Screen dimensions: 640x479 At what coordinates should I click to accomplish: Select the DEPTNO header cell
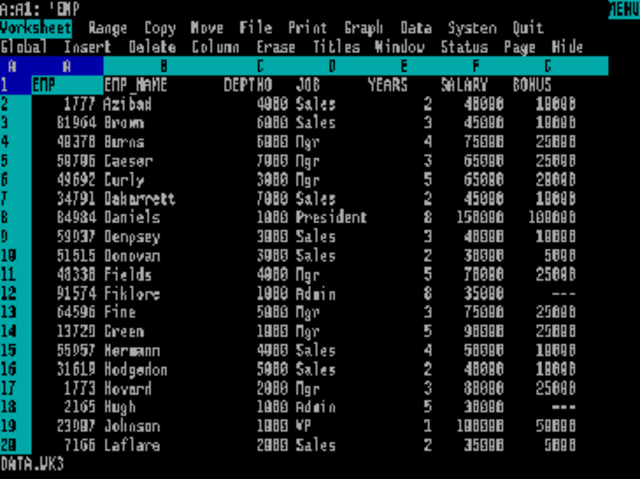point(248,85)
